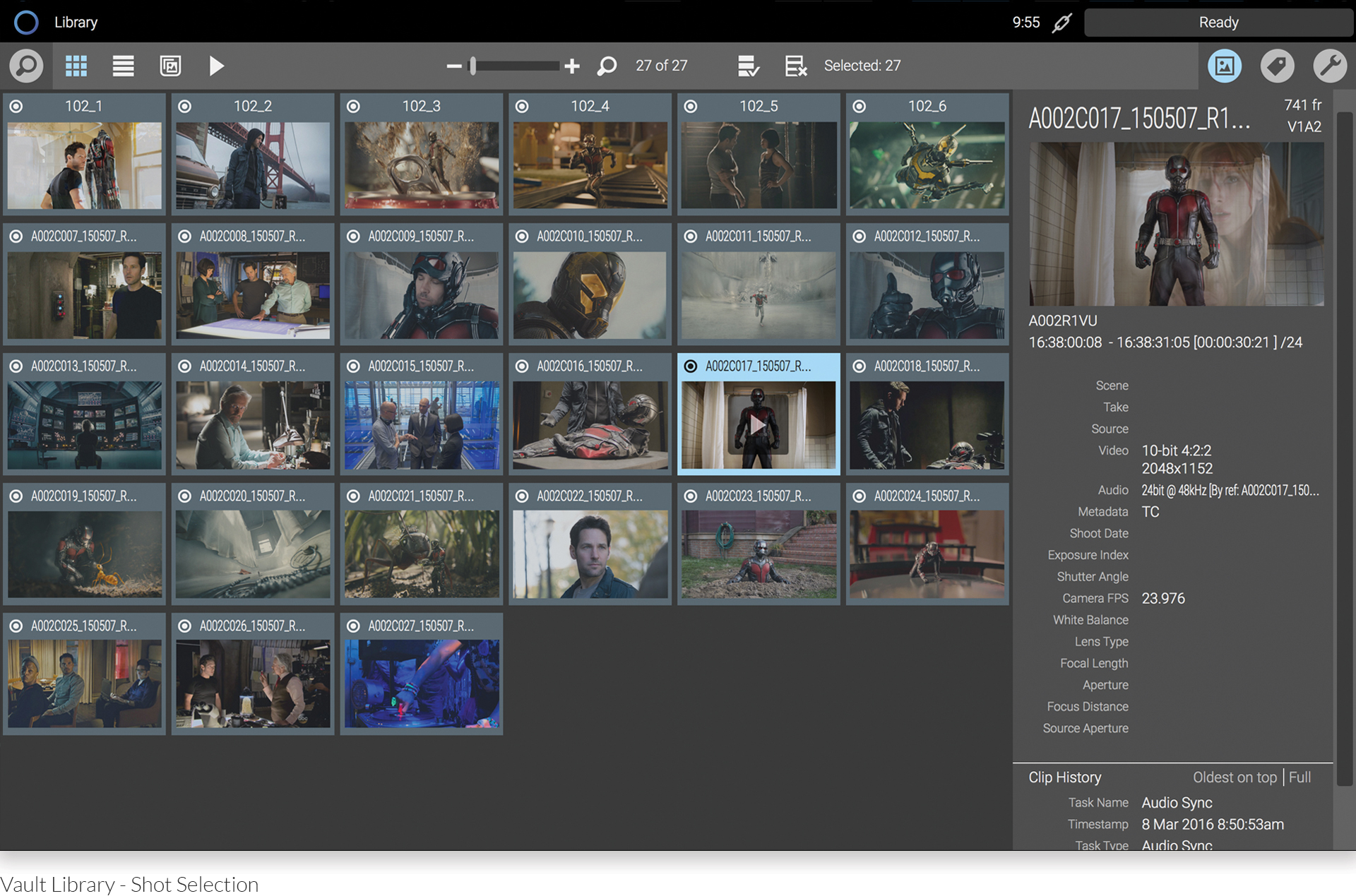
Task: Click the Task Name value Audio Sync
Action: (1177, 803)
